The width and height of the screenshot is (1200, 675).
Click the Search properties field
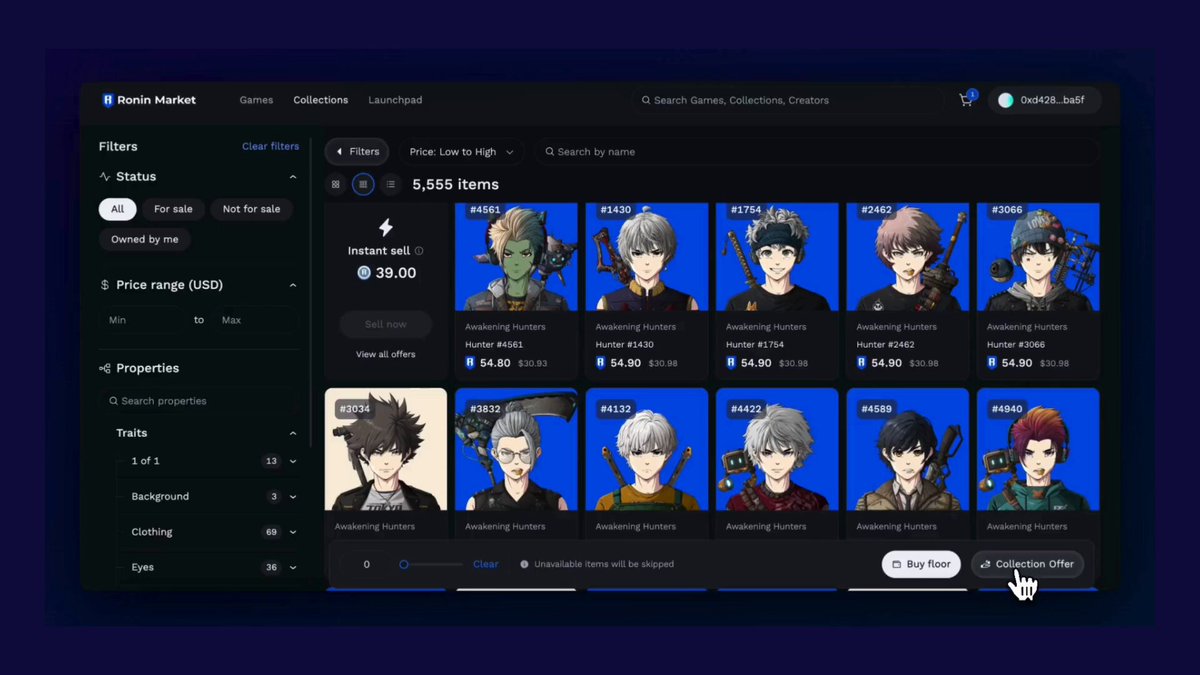pyautogui.click(x=199, y=401)
